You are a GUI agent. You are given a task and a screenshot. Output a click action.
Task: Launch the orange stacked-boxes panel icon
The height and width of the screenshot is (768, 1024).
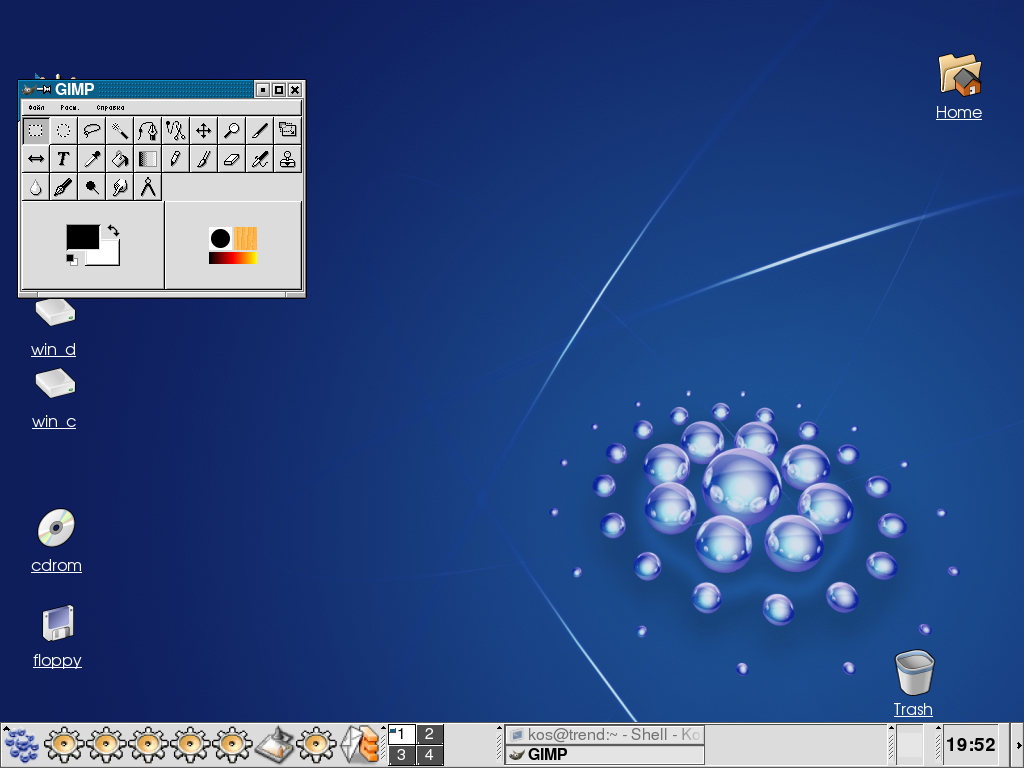[x=360, y=745]
